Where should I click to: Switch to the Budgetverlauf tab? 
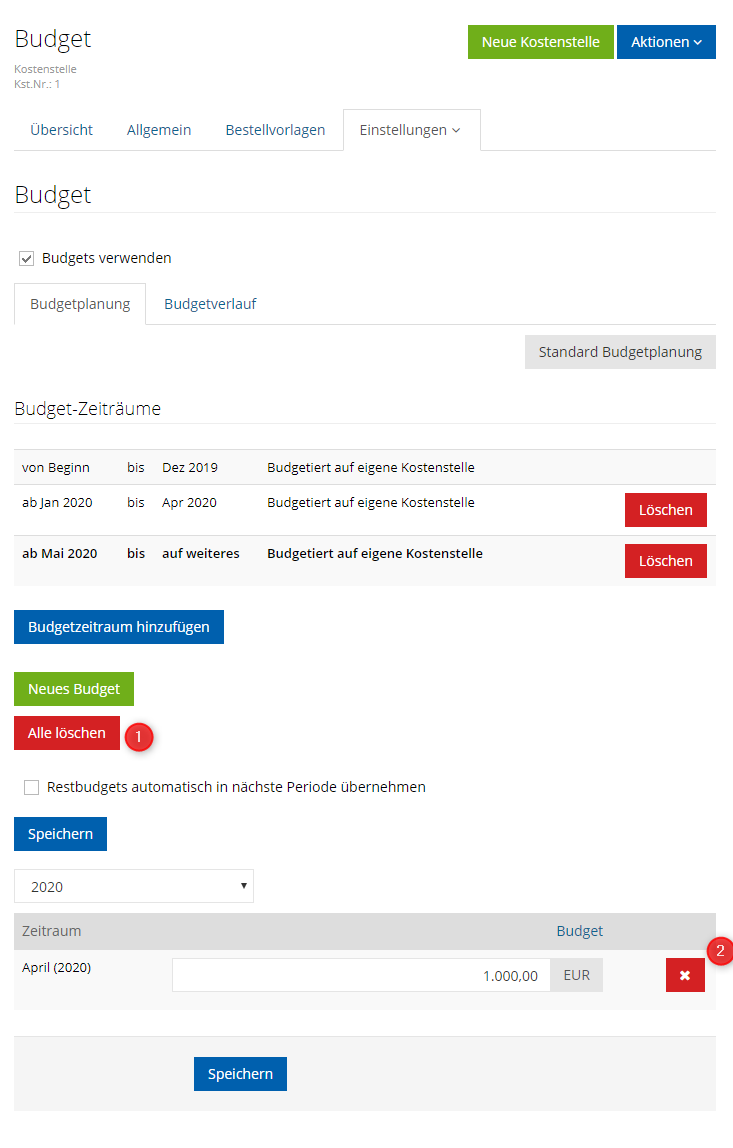(210, 304)
